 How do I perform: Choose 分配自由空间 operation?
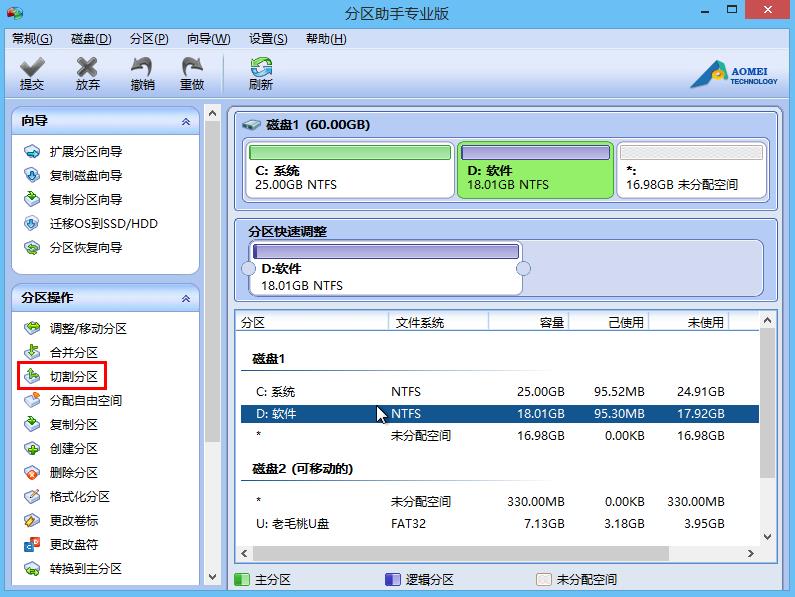point(74,400)
